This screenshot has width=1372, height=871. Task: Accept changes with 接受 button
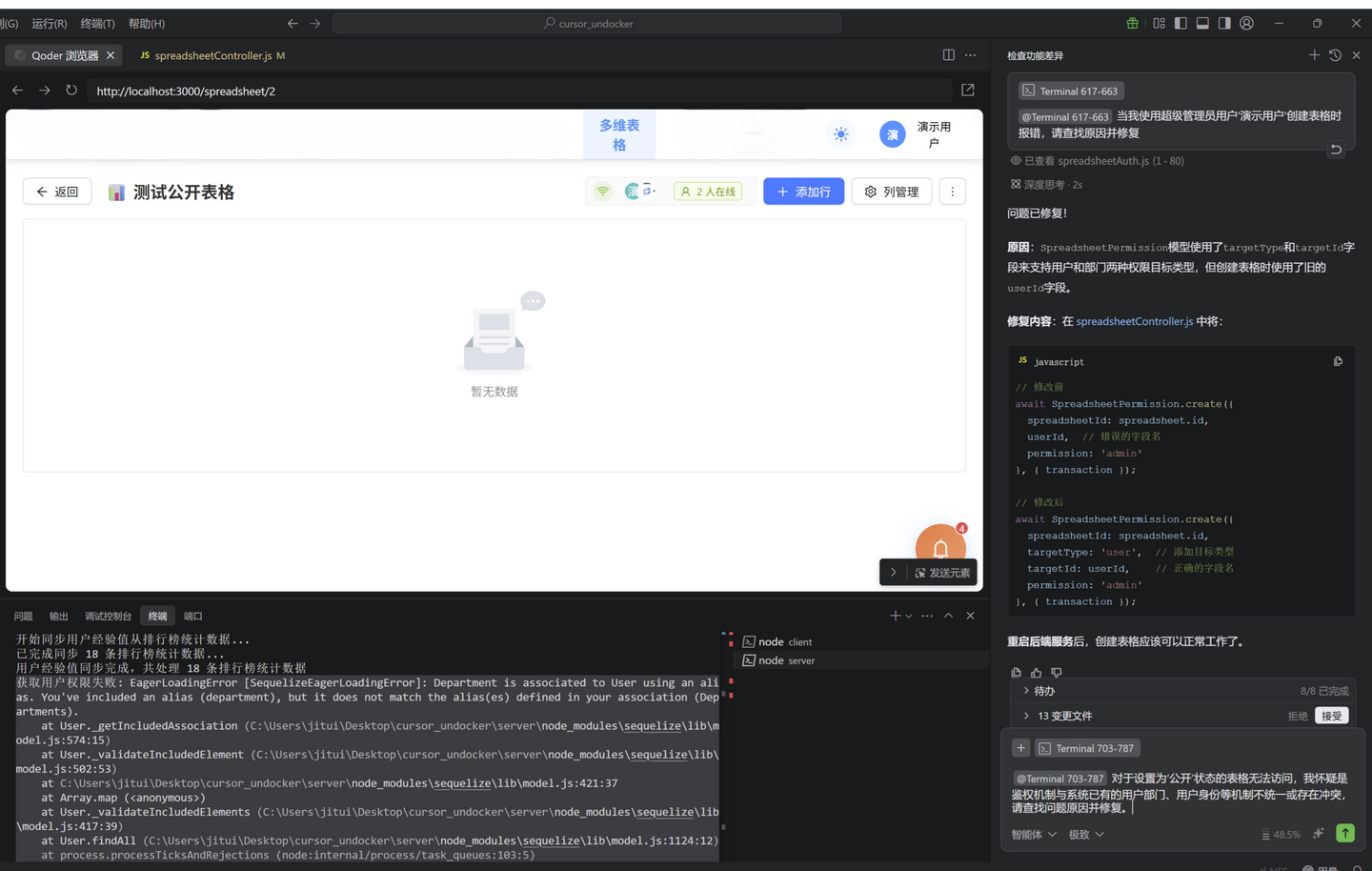pos(1331,716)
